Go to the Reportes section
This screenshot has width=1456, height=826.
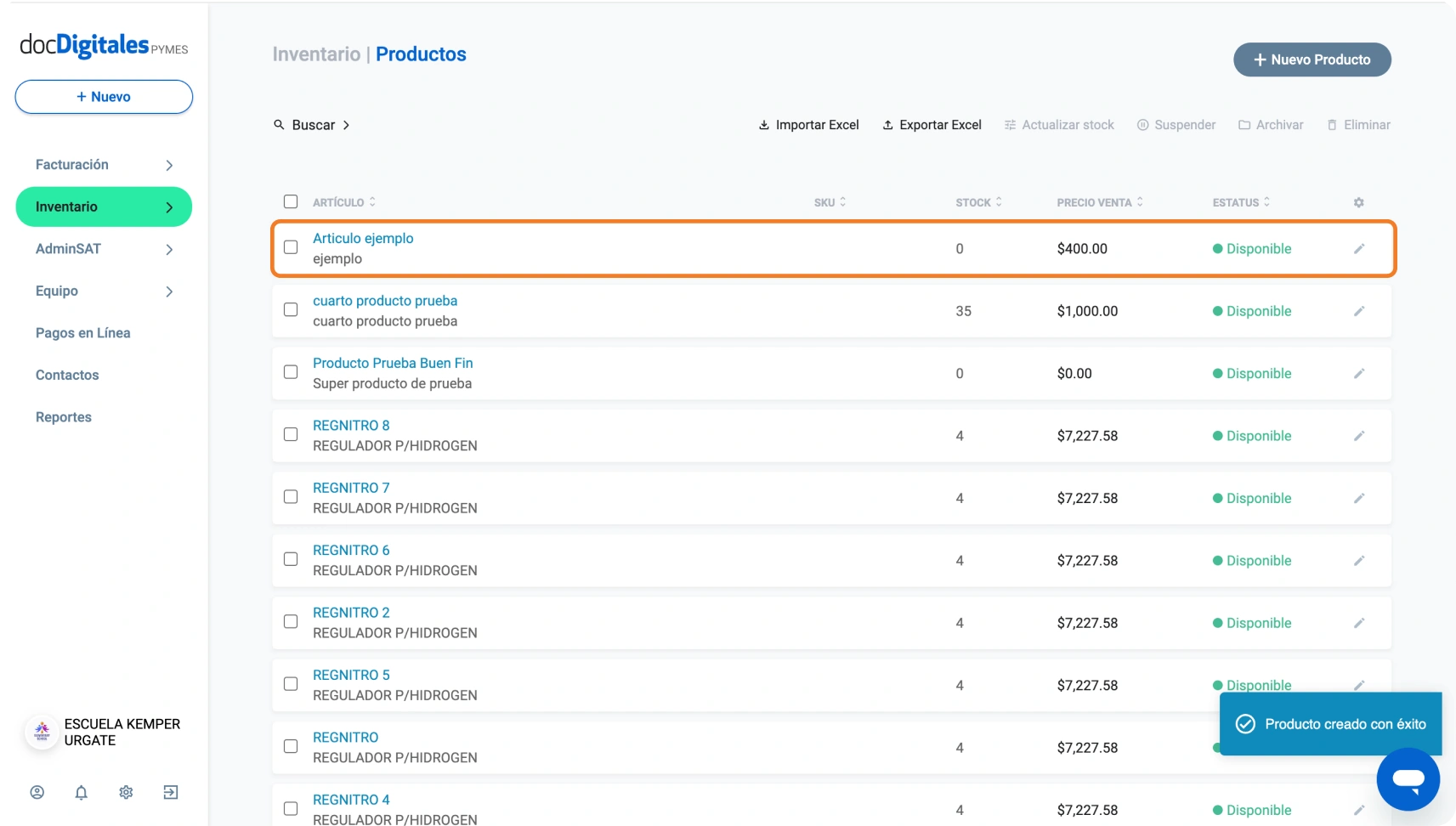64,417
